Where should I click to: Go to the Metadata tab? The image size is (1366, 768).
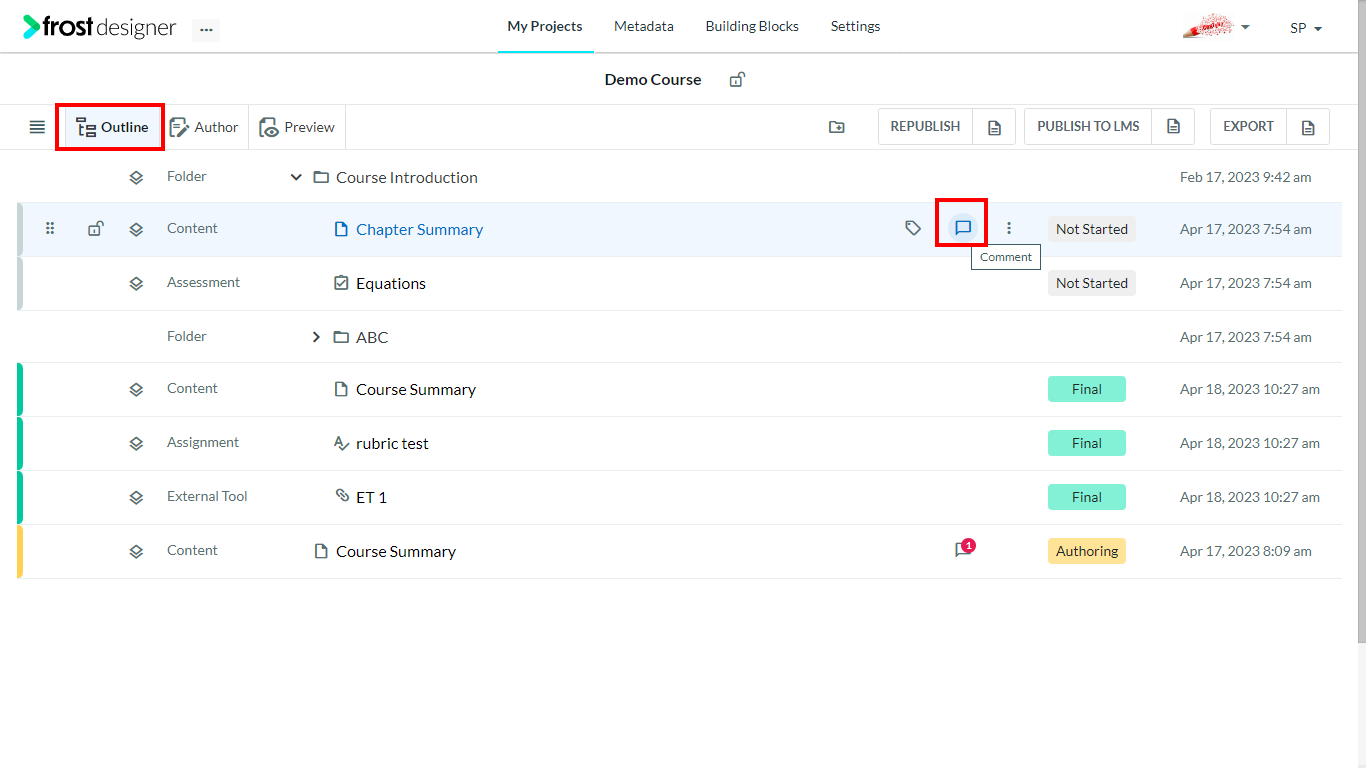point(644,27)
